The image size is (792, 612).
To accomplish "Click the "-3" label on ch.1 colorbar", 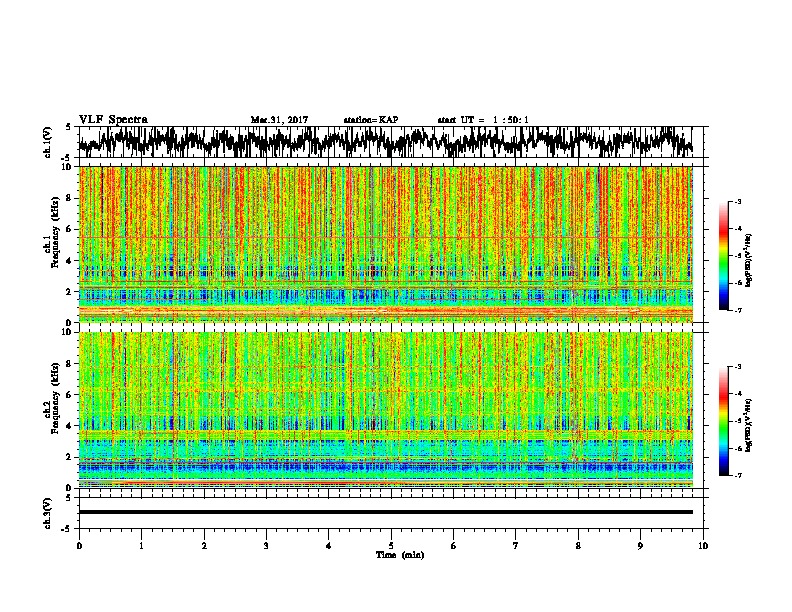I will click(738, 202).
